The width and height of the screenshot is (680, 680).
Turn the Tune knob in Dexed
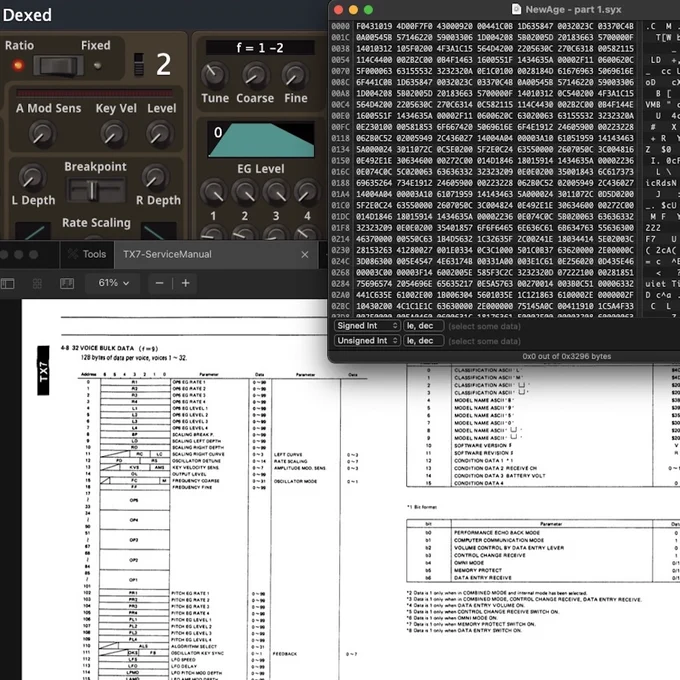coord(214,75)
